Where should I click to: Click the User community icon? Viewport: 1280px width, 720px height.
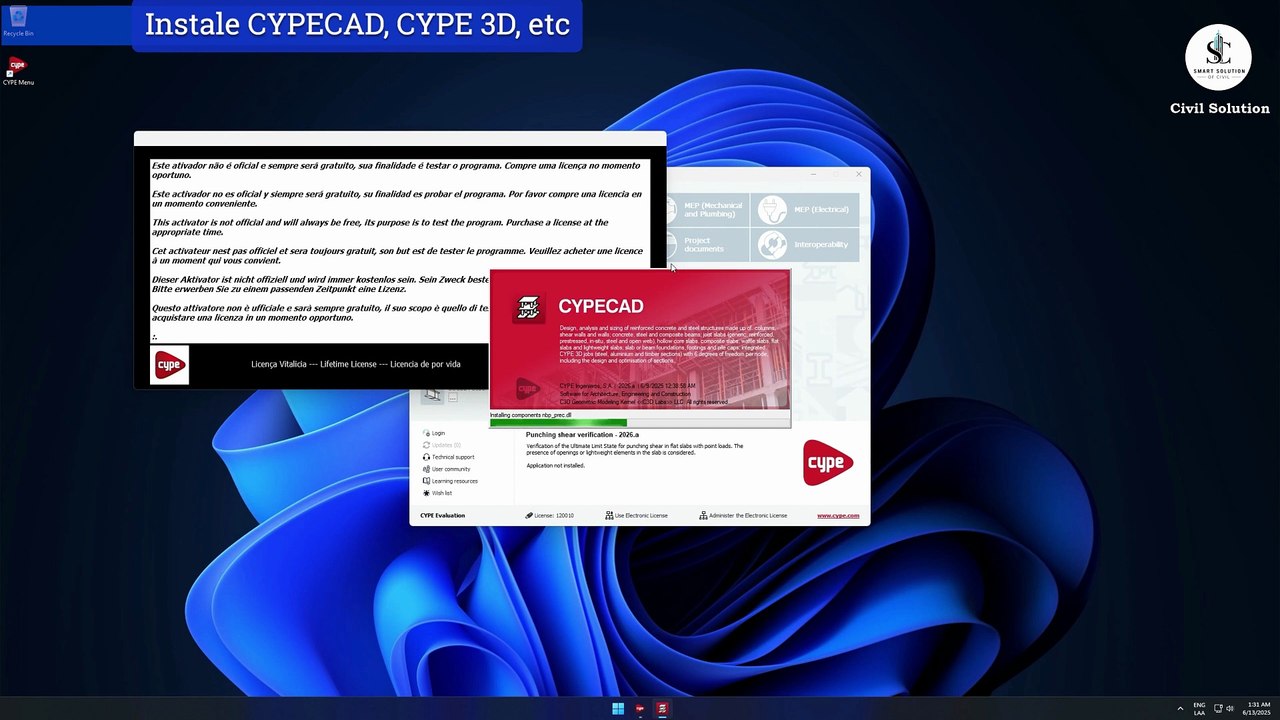(x=426, y=469)
